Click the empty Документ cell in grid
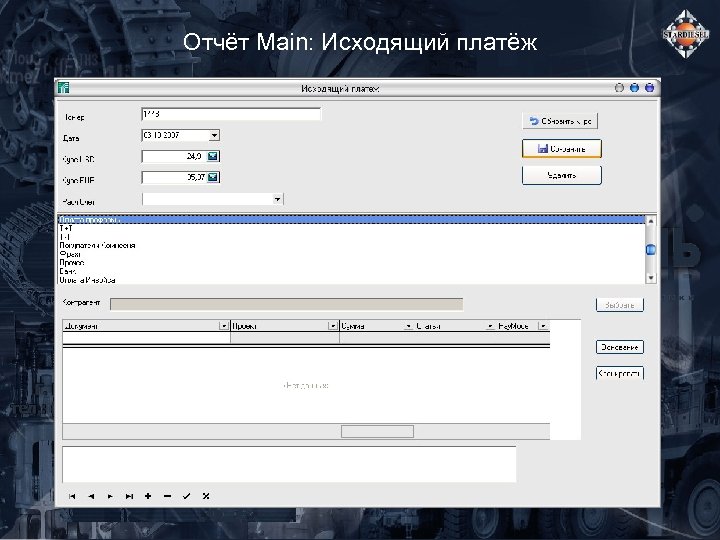Viewport: 720px width, 540px height. point(146,338)
